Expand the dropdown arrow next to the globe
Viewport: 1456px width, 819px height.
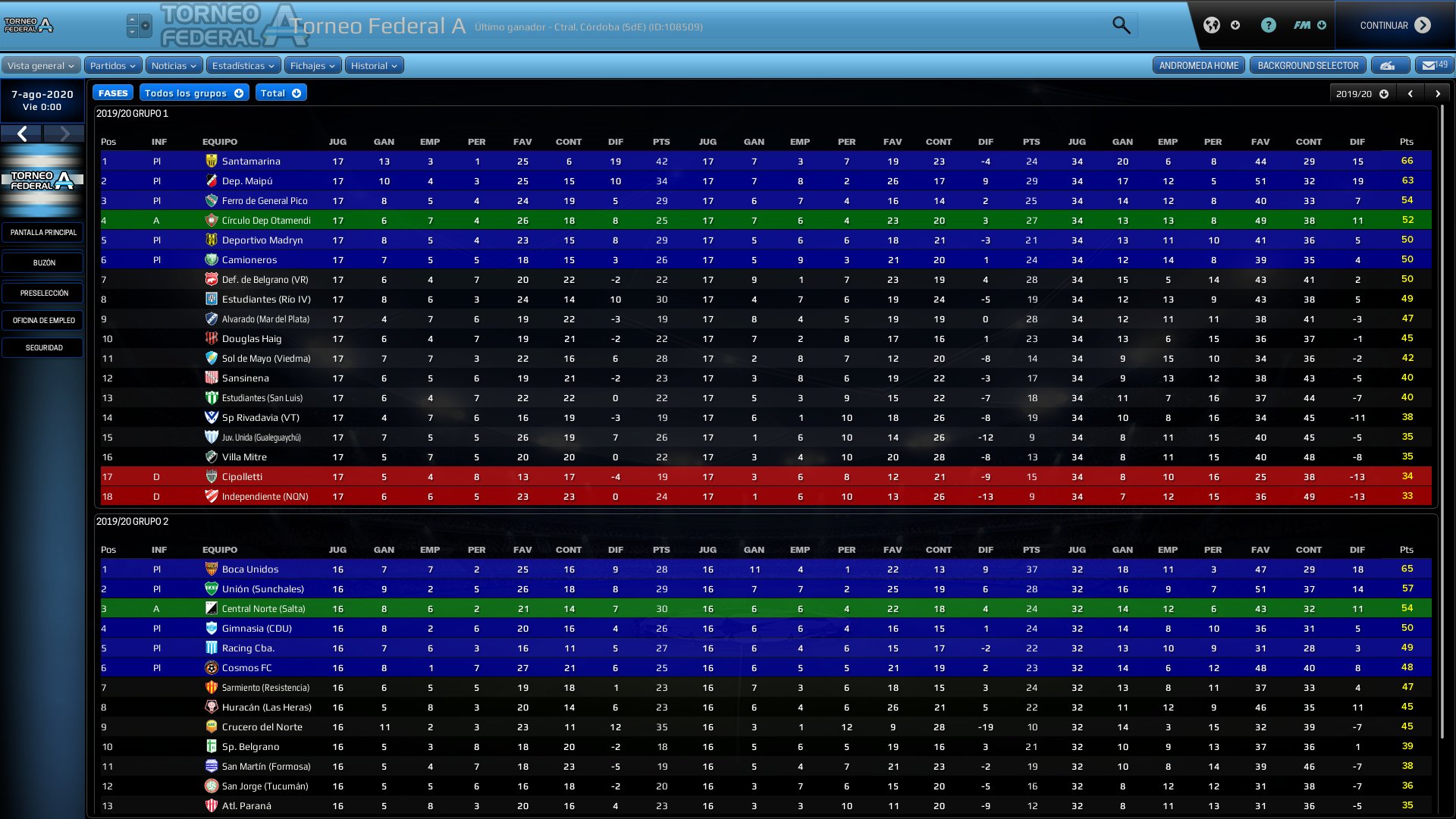(1235, 25)
